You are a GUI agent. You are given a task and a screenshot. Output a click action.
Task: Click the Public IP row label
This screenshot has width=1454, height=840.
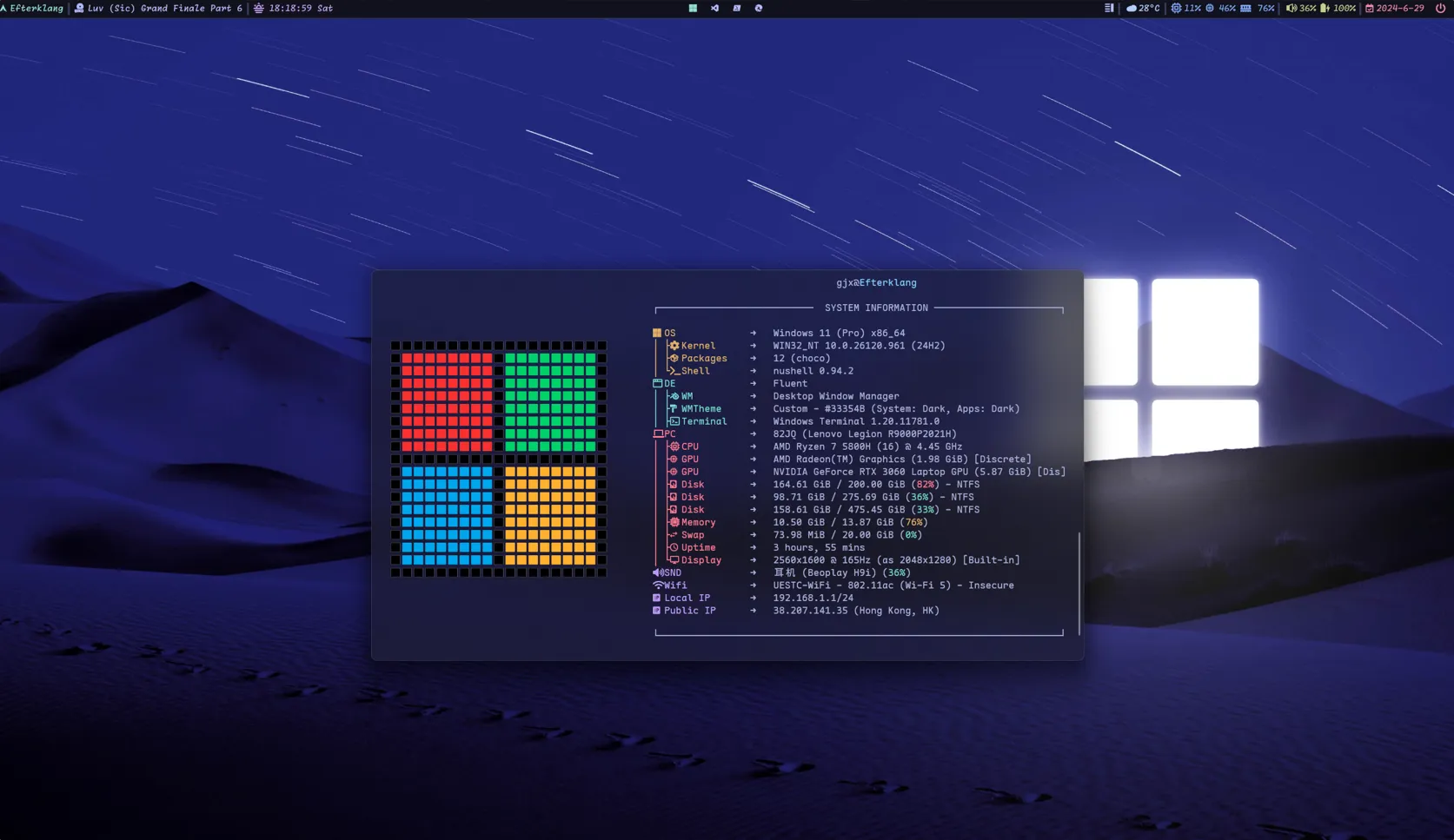pos(689,611)
